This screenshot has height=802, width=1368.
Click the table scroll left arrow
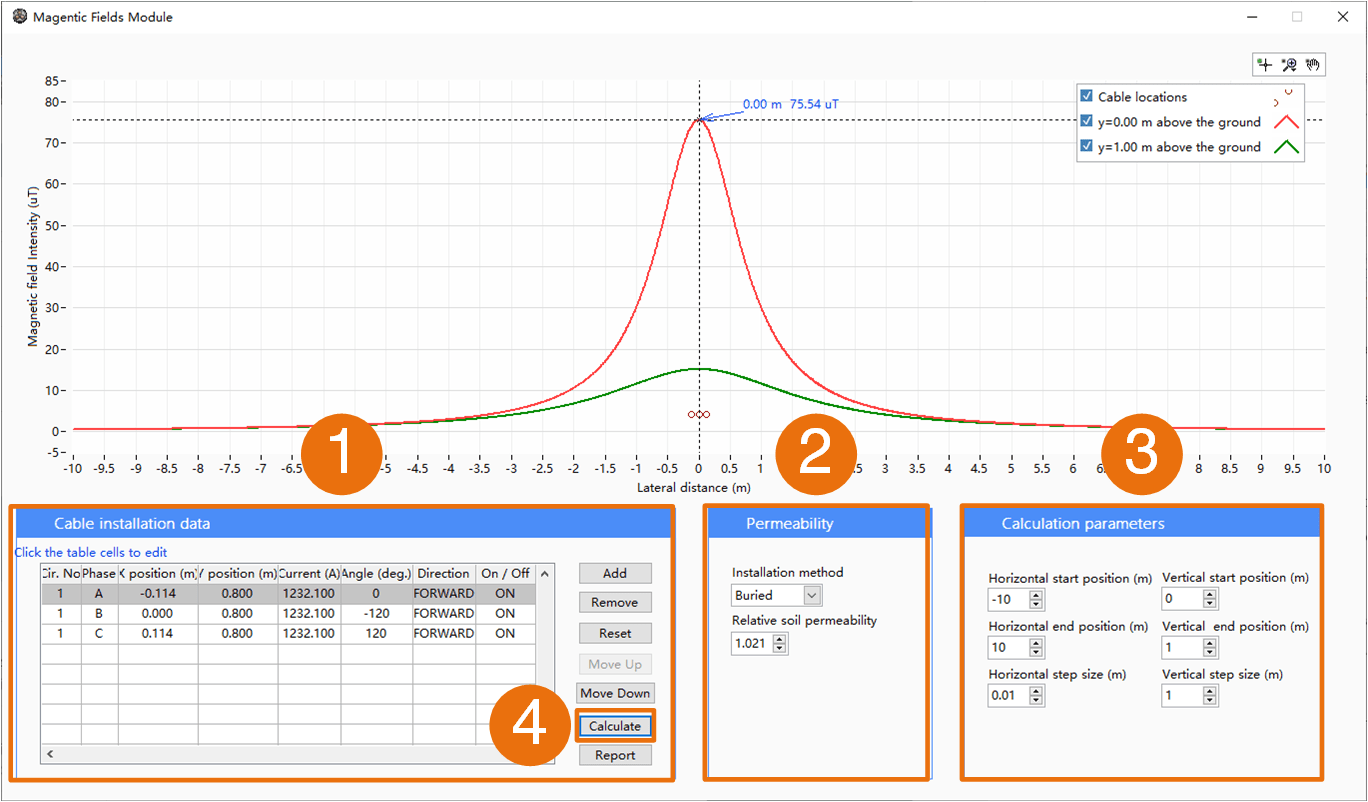coord(49,754)
